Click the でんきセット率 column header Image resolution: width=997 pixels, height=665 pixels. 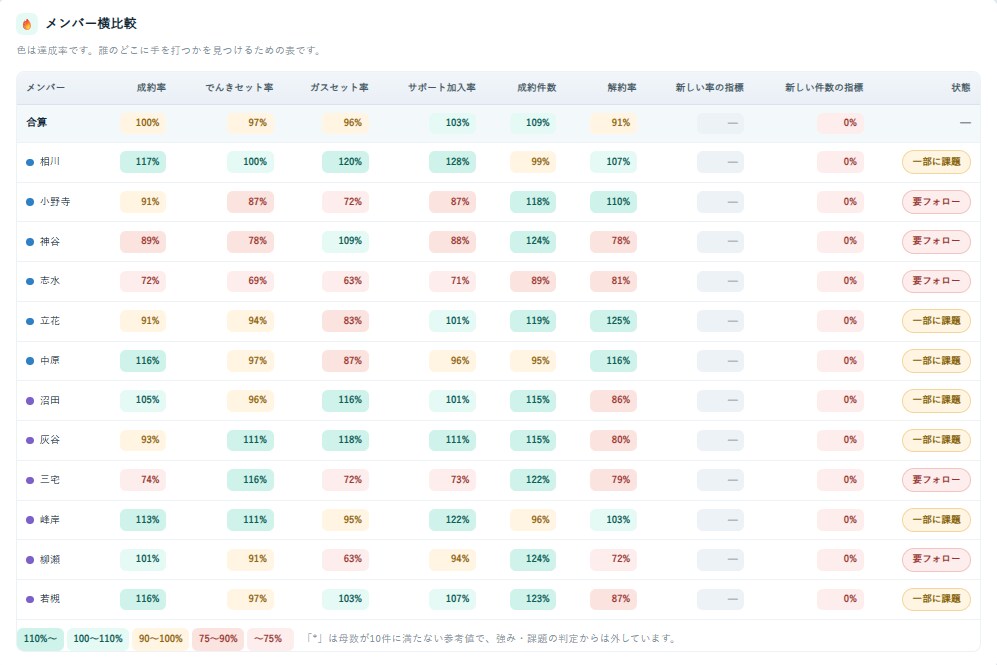(x=239, y=88)
